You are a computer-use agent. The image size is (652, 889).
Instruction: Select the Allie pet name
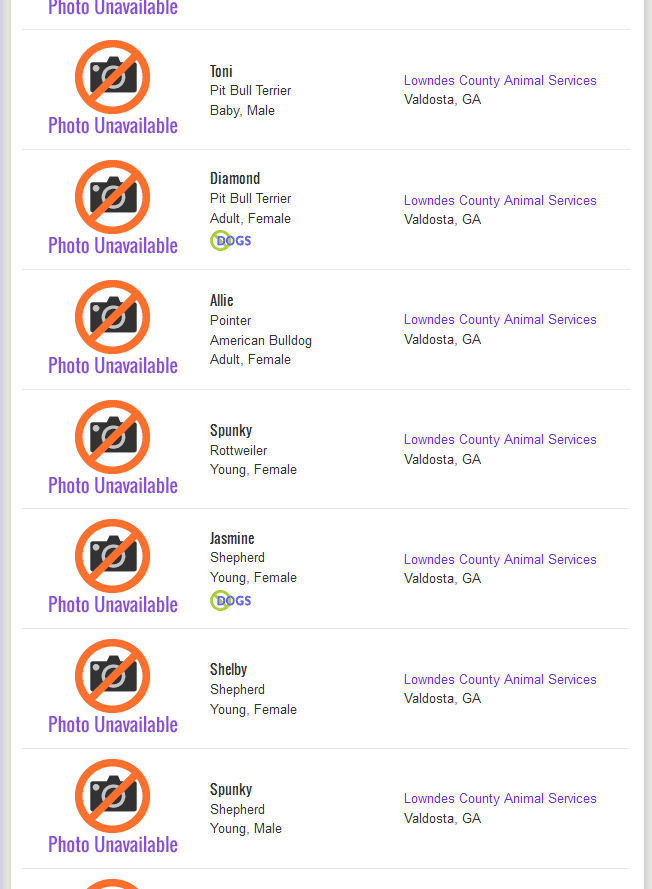pyautogui.click(x=221, y=300)
